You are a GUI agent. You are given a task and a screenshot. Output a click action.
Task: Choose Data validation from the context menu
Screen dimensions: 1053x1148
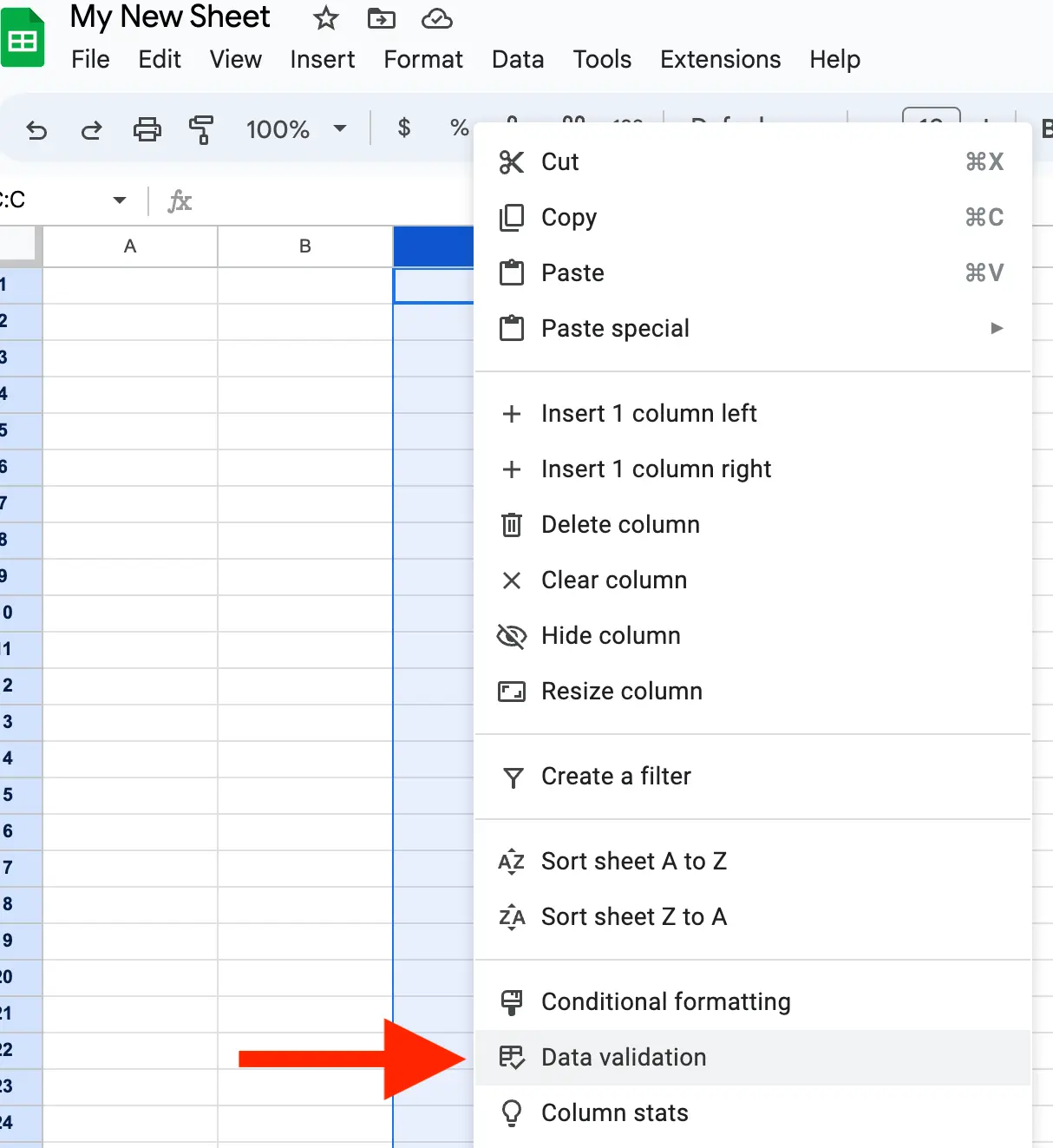coord(624,1057)
